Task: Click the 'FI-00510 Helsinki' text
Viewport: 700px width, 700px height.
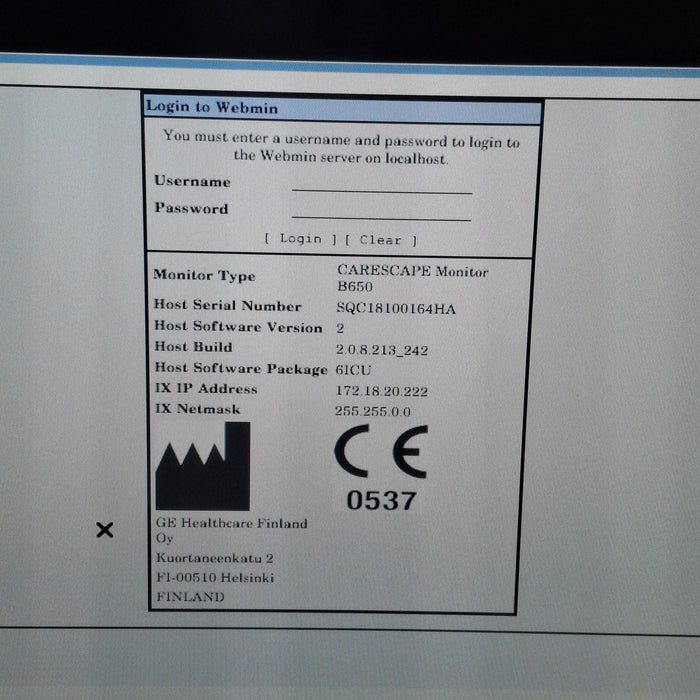Action: [x=215, y=577]
